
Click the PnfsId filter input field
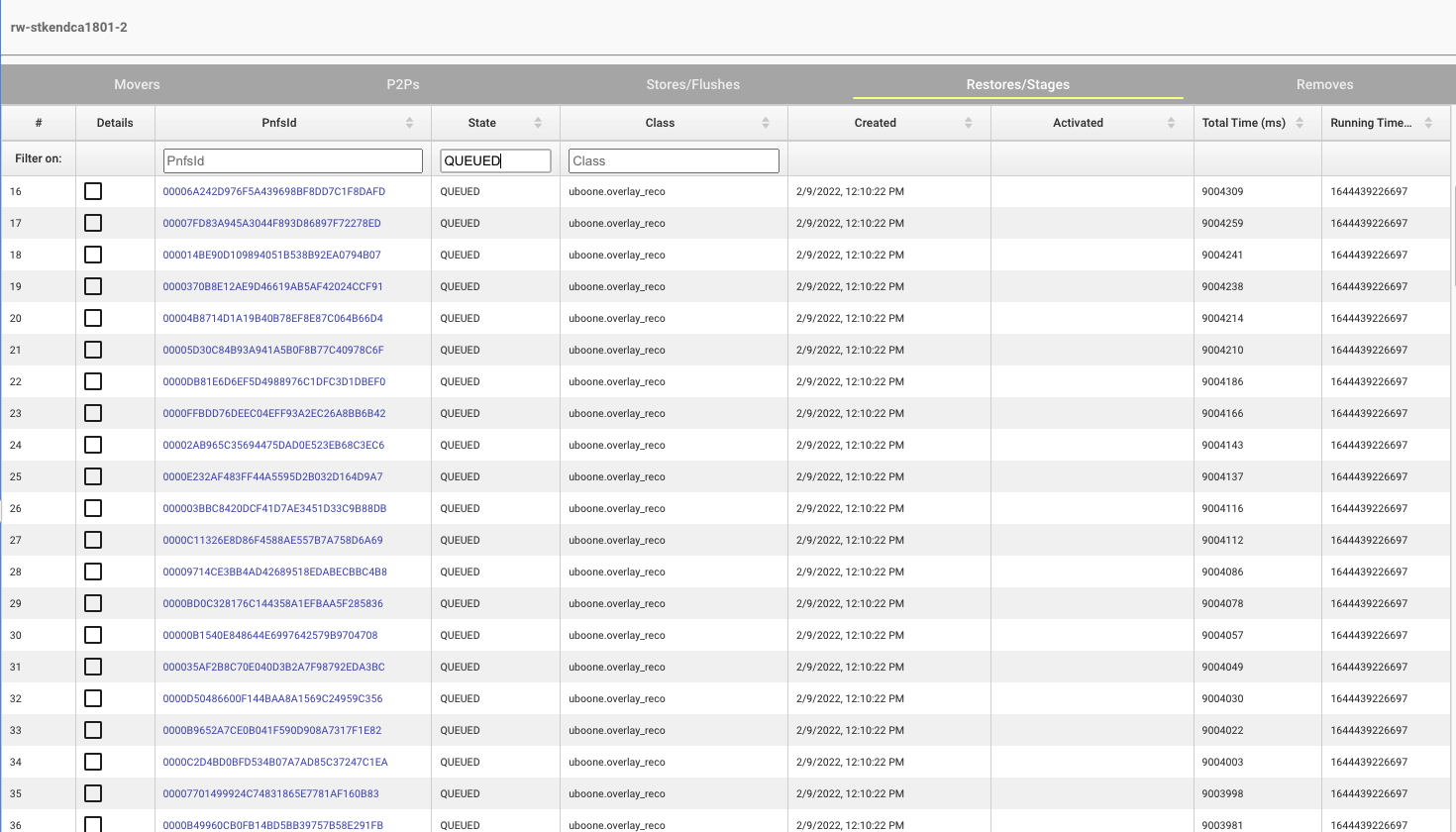pos(292,159)
